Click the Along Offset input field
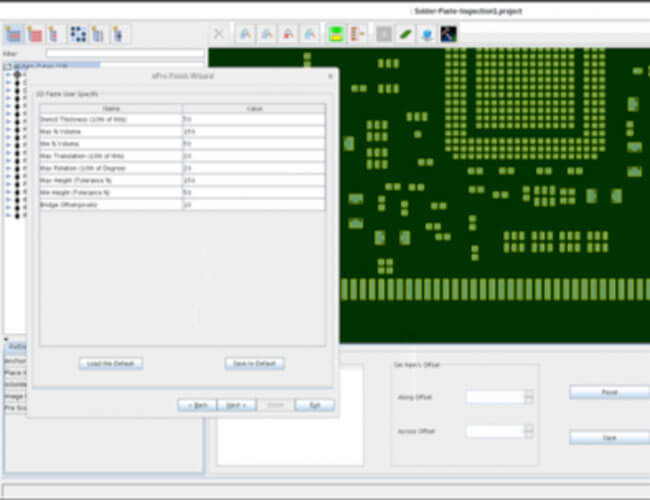This screenshot has width=650, height=500. click(x=494, y=397)
